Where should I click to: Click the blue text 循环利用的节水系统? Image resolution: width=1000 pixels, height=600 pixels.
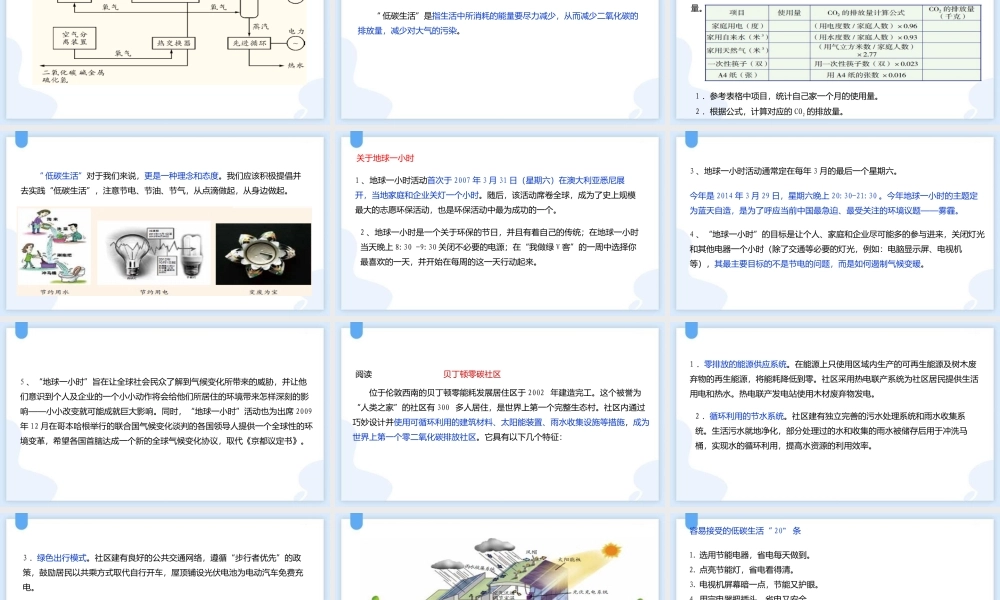(x=748, y=416)
